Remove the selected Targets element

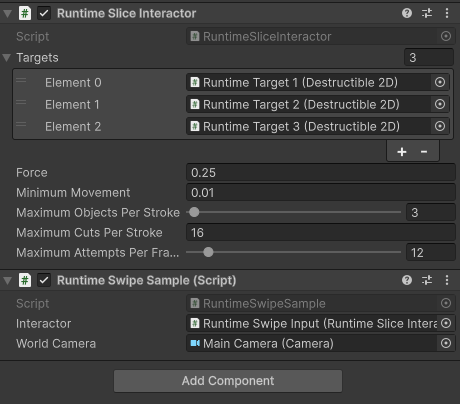coord(424,152)
